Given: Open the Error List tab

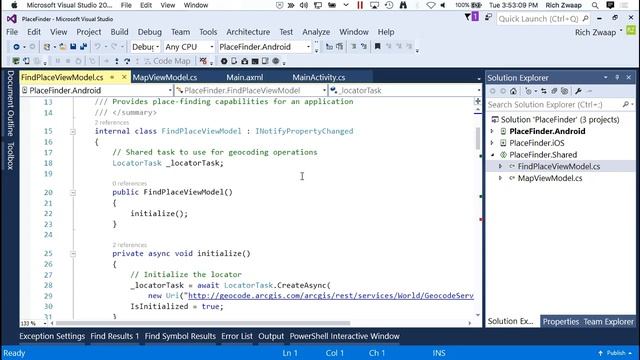Looking at the screenshot, I should [x=237, y=336].
